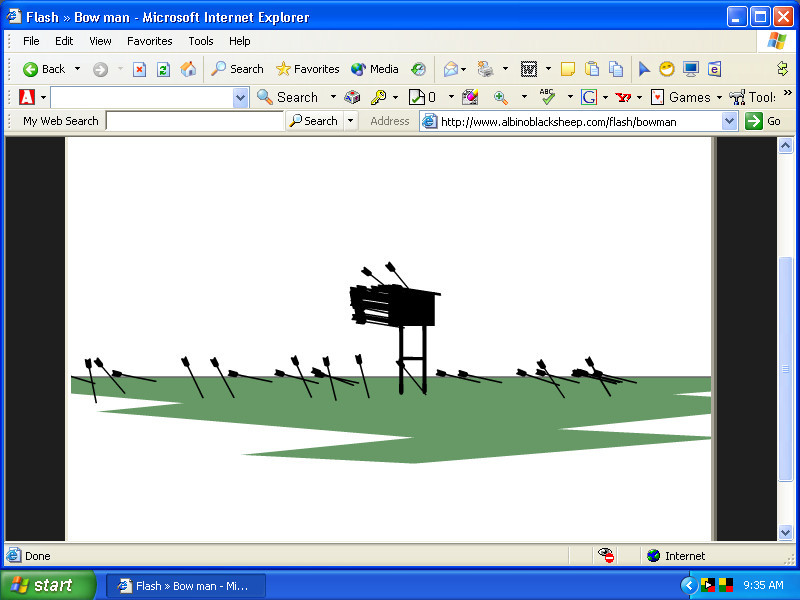Open the Tools menu in menu bar
Image resolution: width=800 pixels, height=600 pixels.
tap(201, 41)
